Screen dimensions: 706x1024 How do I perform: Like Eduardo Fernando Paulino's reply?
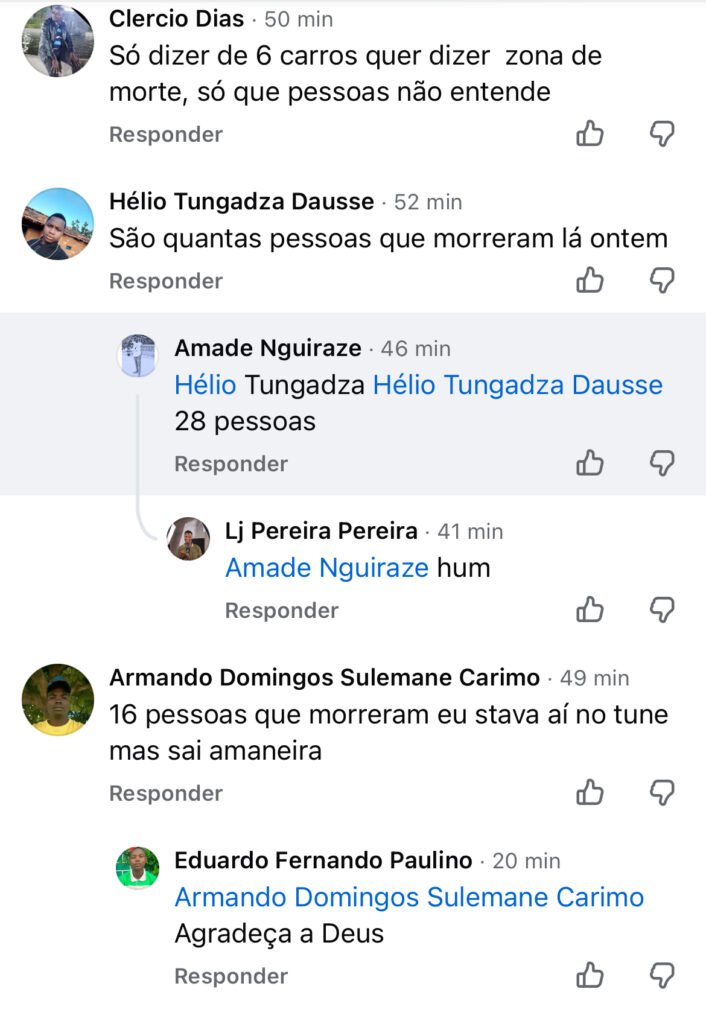(590, 976)
